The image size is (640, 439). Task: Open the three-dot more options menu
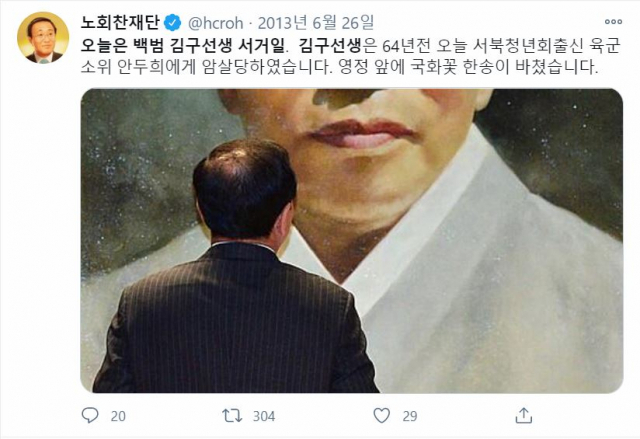tap(613, 22)
